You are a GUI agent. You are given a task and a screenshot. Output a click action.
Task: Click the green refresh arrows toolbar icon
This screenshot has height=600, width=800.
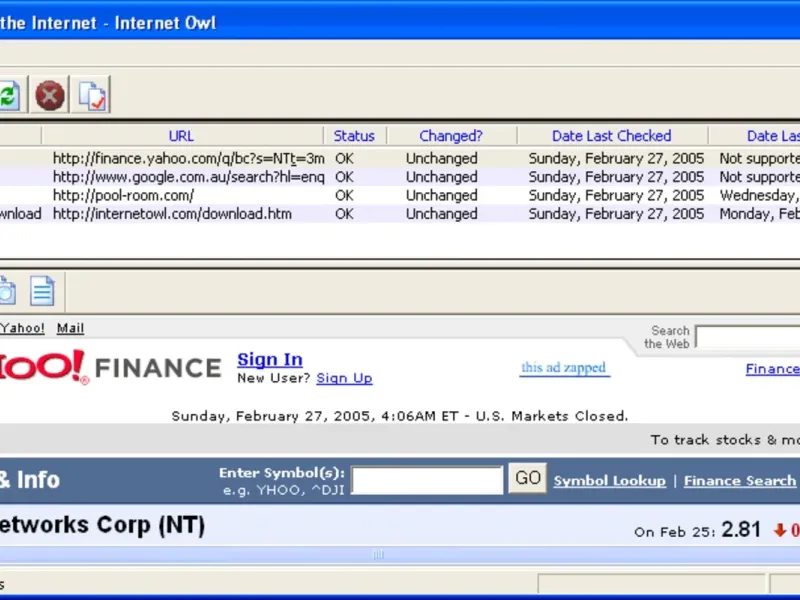(x=10, y=95)
